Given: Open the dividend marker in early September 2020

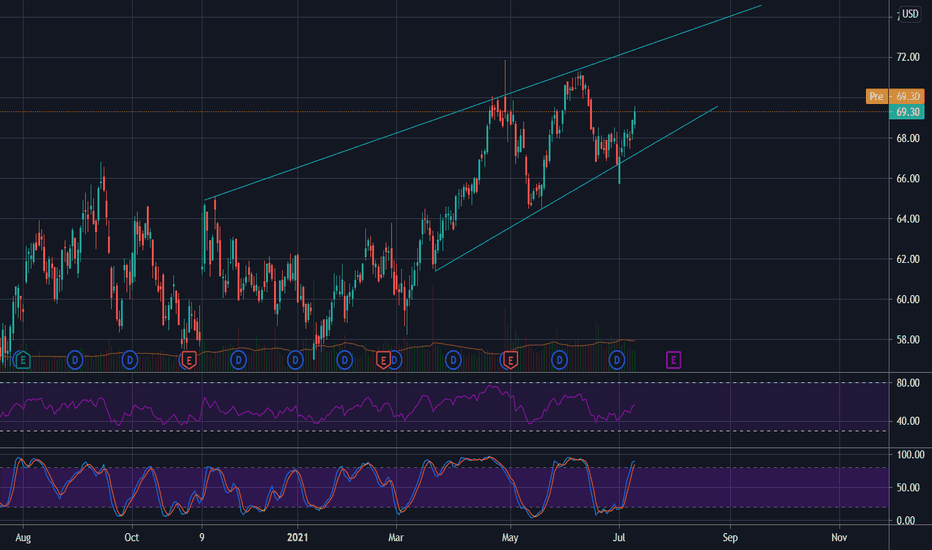Looking at the screenshot, I should [75, 360].
